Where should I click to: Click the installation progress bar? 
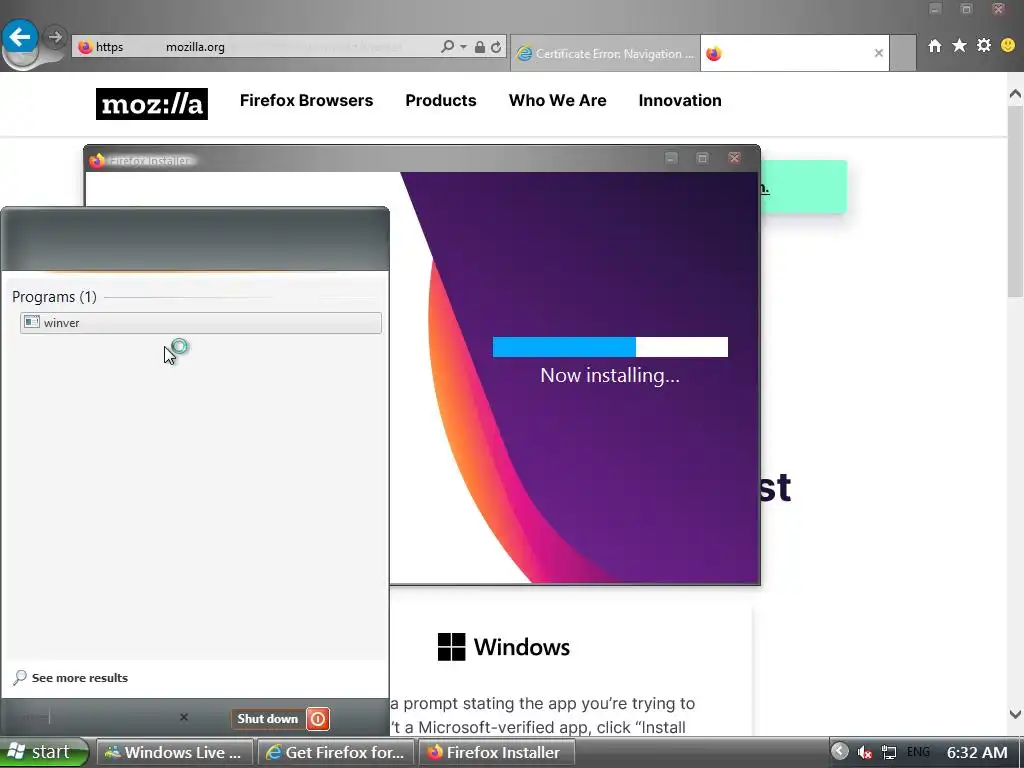click(x=610, y=347)
